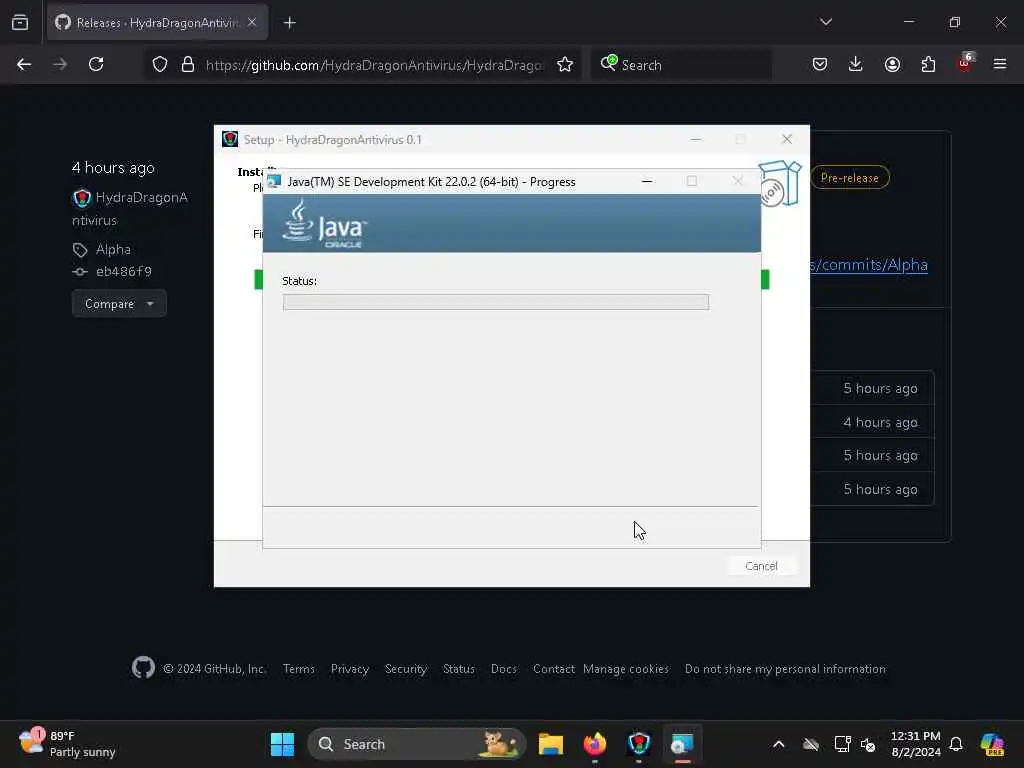This screenshot has height=768, width=1024.
Task: Click Manage cookies in footer
Action: (626, 669)
